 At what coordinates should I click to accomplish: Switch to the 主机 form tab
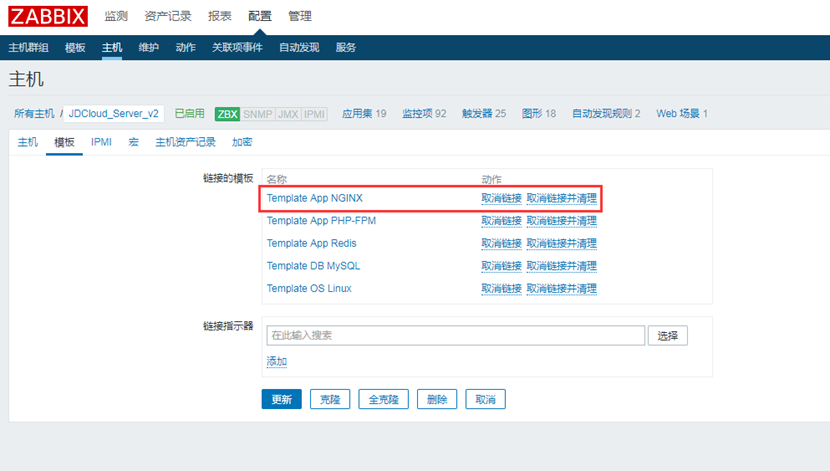[x=28, y=142]
